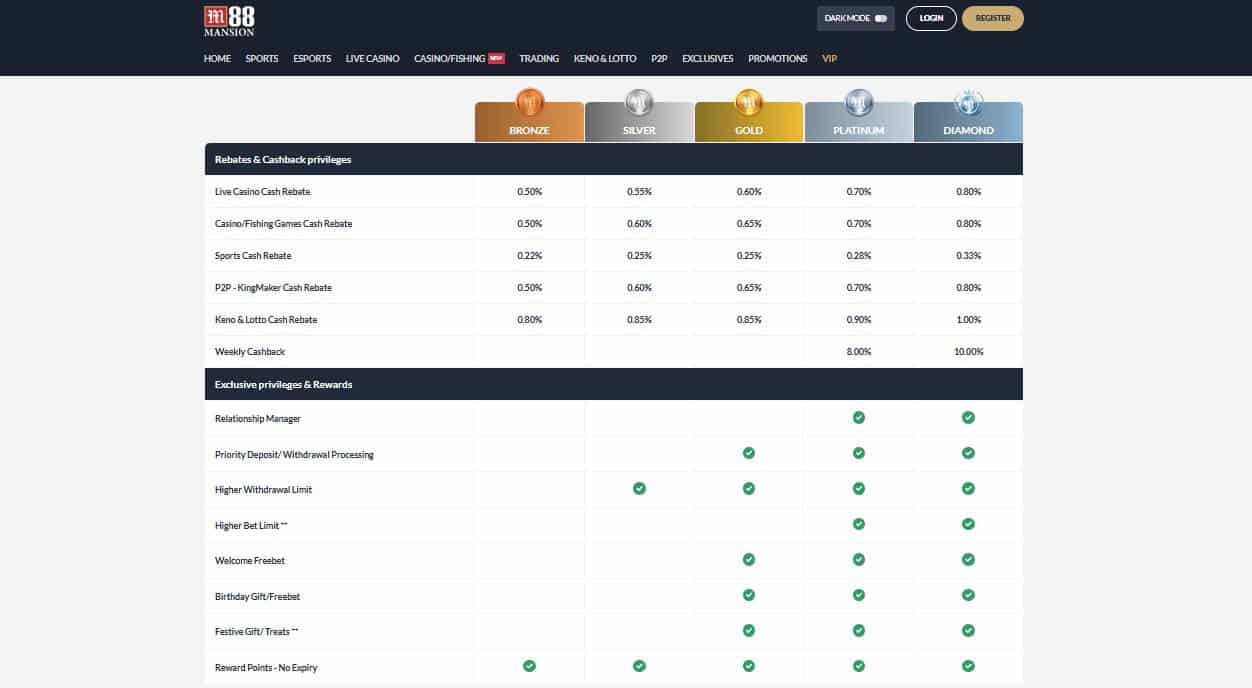Select the Gold tier header
The height and width of the screenshot is (688, 1252).
(749, 122)
